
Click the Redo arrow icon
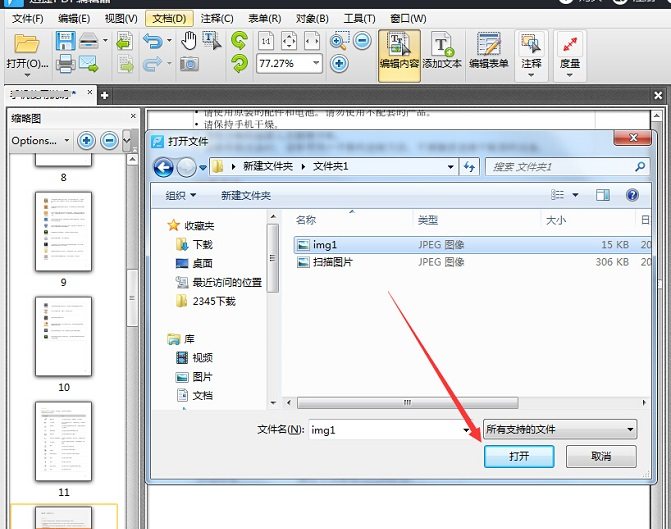(x=153, y=64)
